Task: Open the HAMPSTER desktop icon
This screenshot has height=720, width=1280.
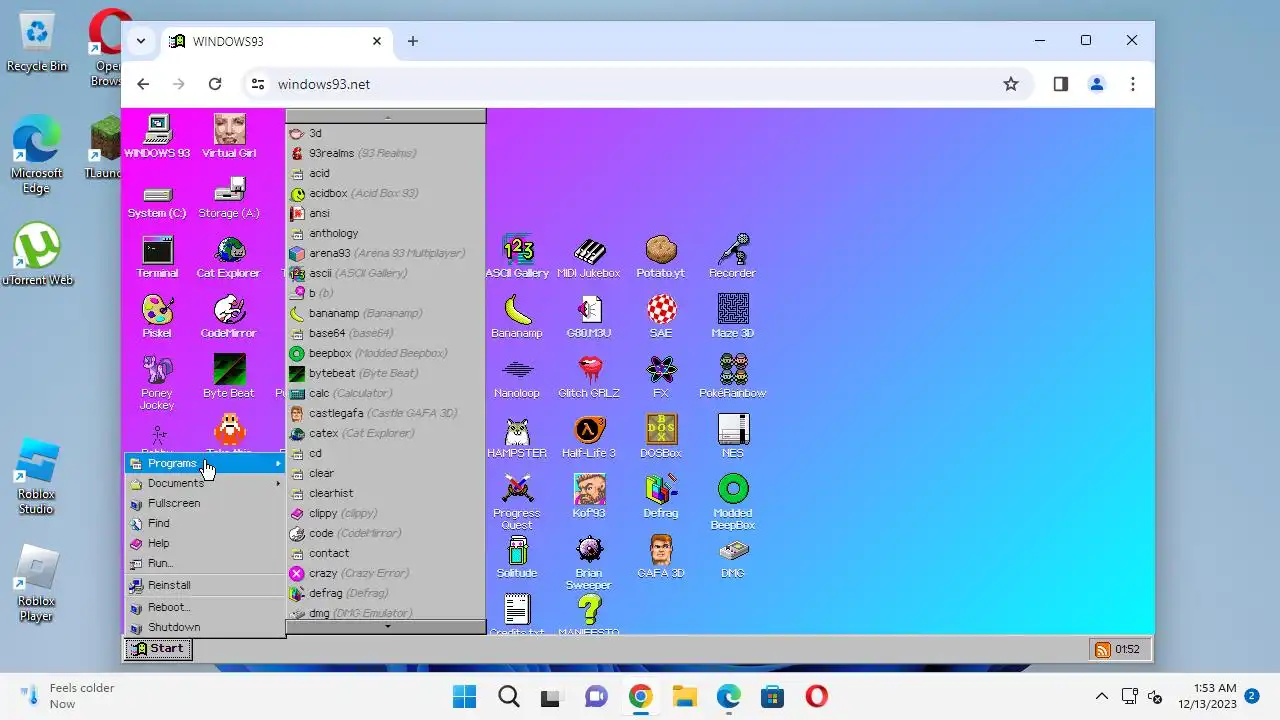Action: (x=517, y=437)
